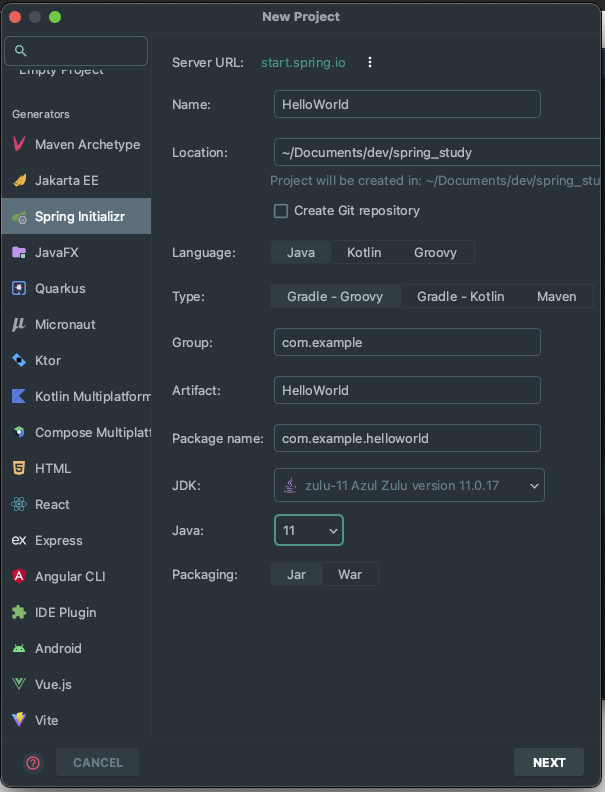
Task: Click the Name field containing HelloWorld
Action: (x=407, y=104)
